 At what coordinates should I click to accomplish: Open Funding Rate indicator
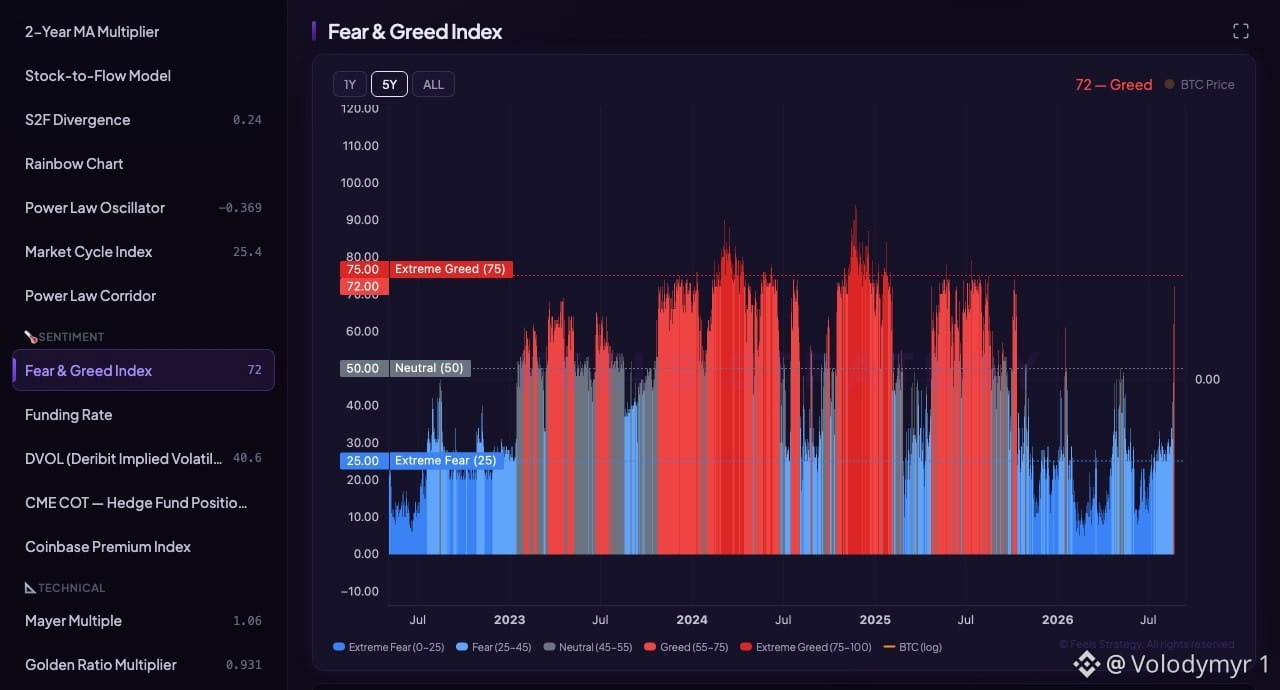pyautogui.click(x=143, y=415)
